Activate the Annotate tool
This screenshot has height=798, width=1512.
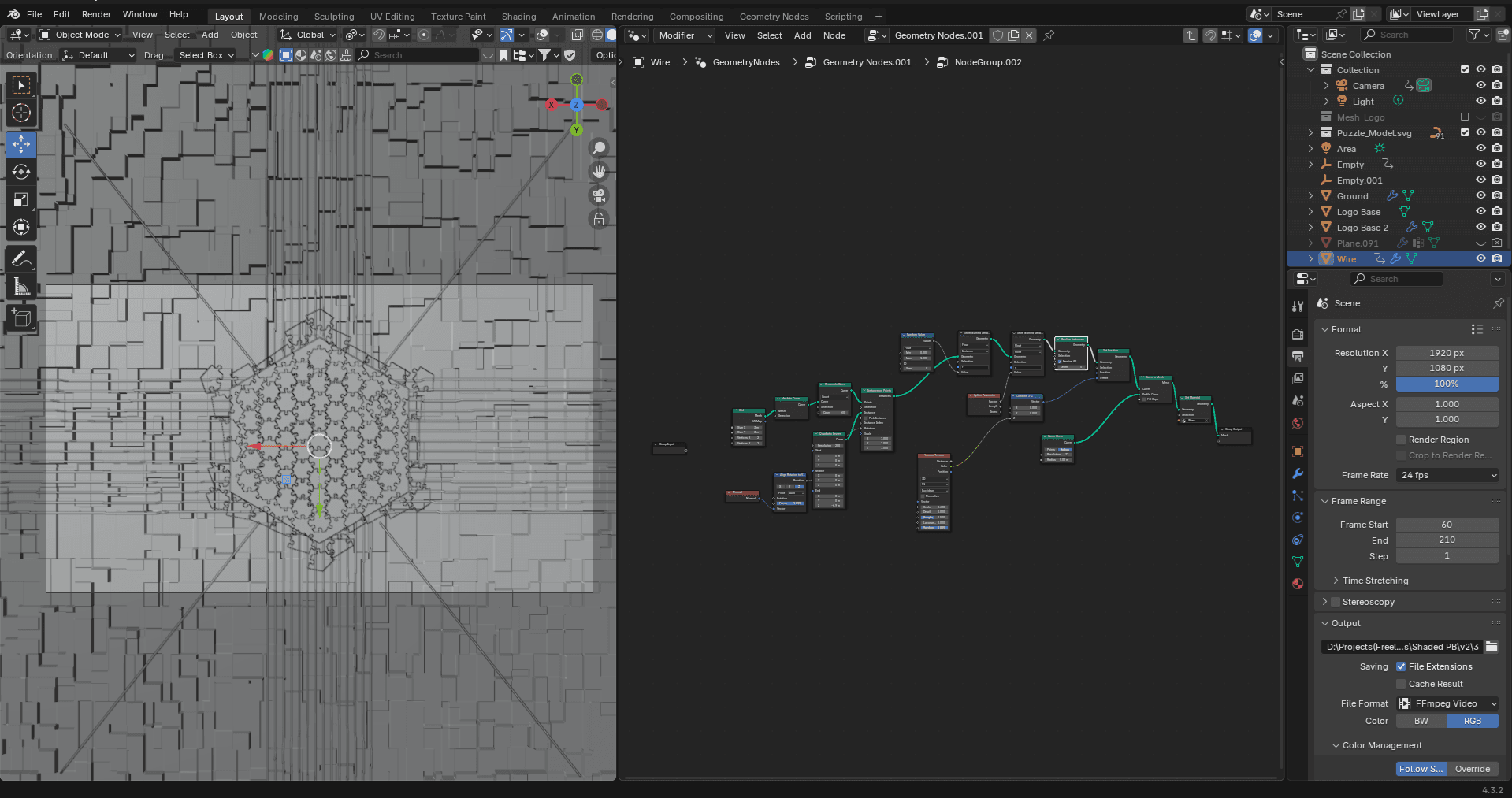(x=21, y=259)
